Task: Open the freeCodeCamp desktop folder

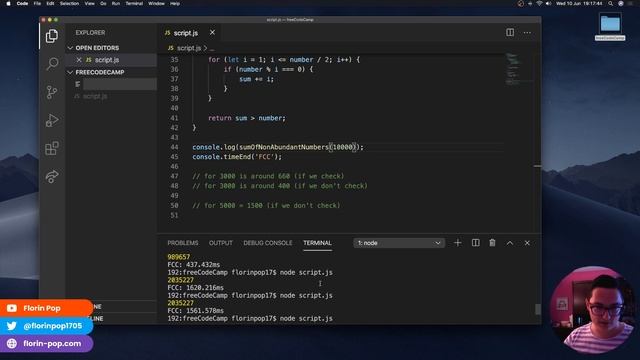Action: (x=610, y=27)
